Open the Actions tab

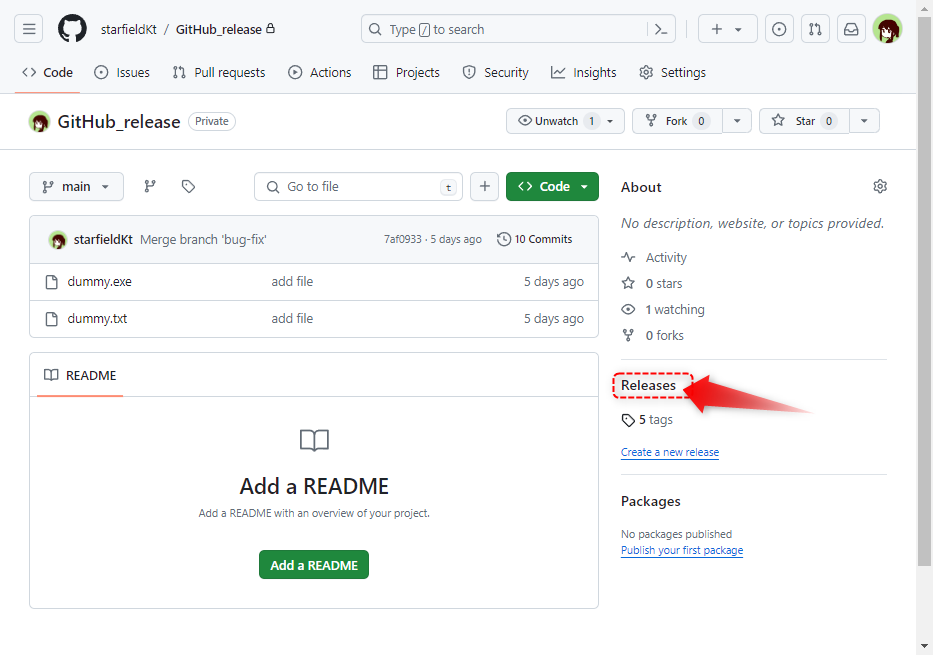click(320, 73)
